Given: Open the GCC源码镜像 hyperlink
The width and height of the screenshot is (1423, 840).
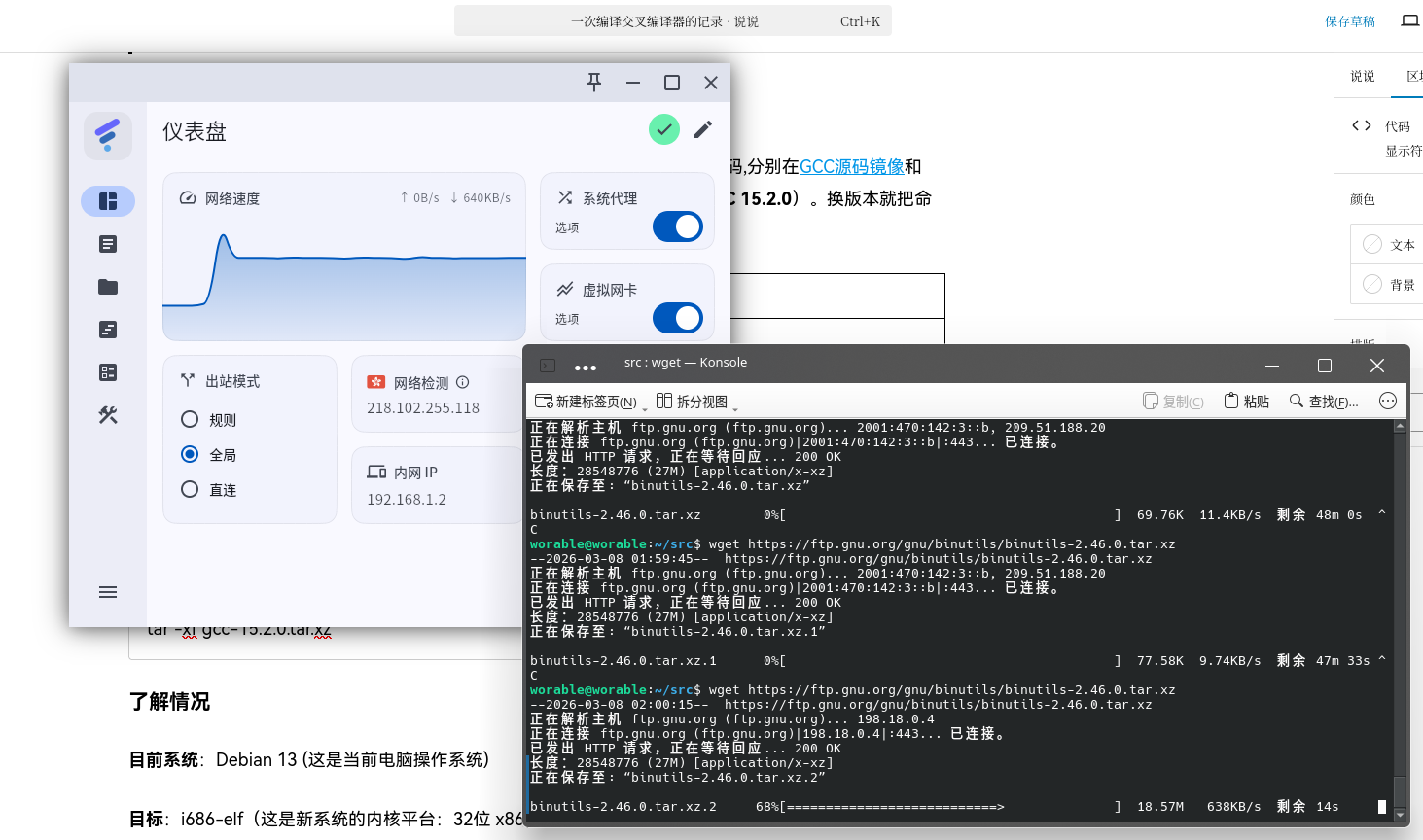Looking at the screenshot, I should (x=851, y=167).
